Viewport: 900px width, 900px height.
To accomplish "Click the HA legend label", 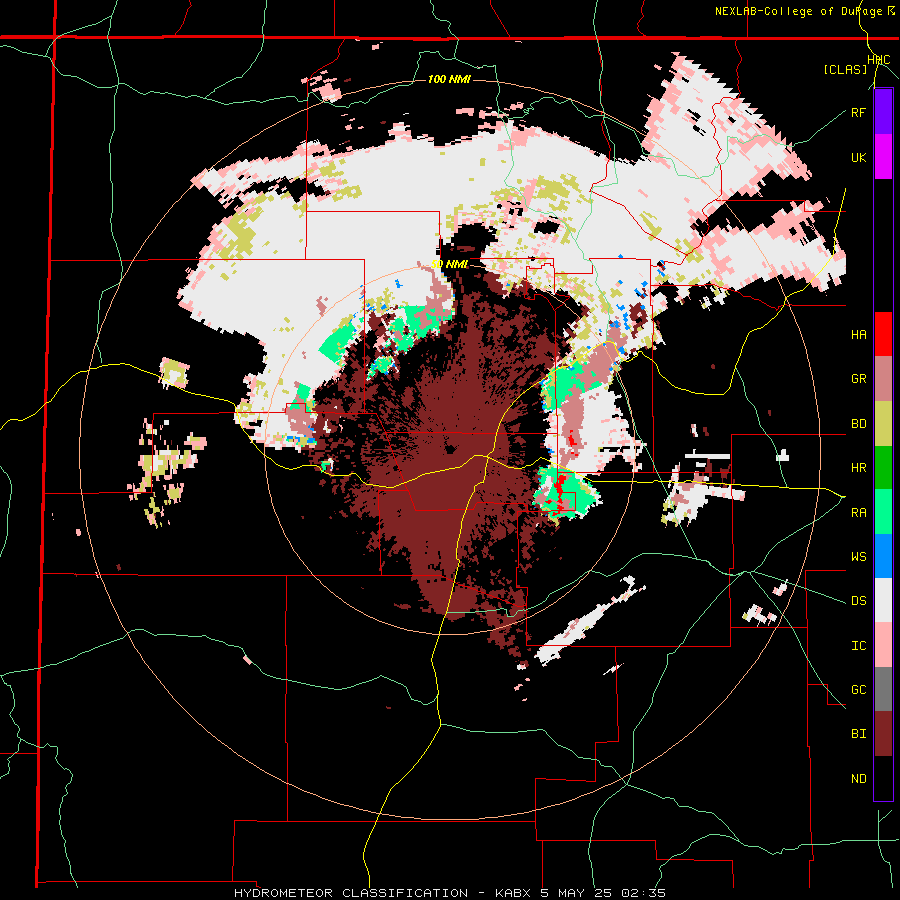I will (858, 334).
